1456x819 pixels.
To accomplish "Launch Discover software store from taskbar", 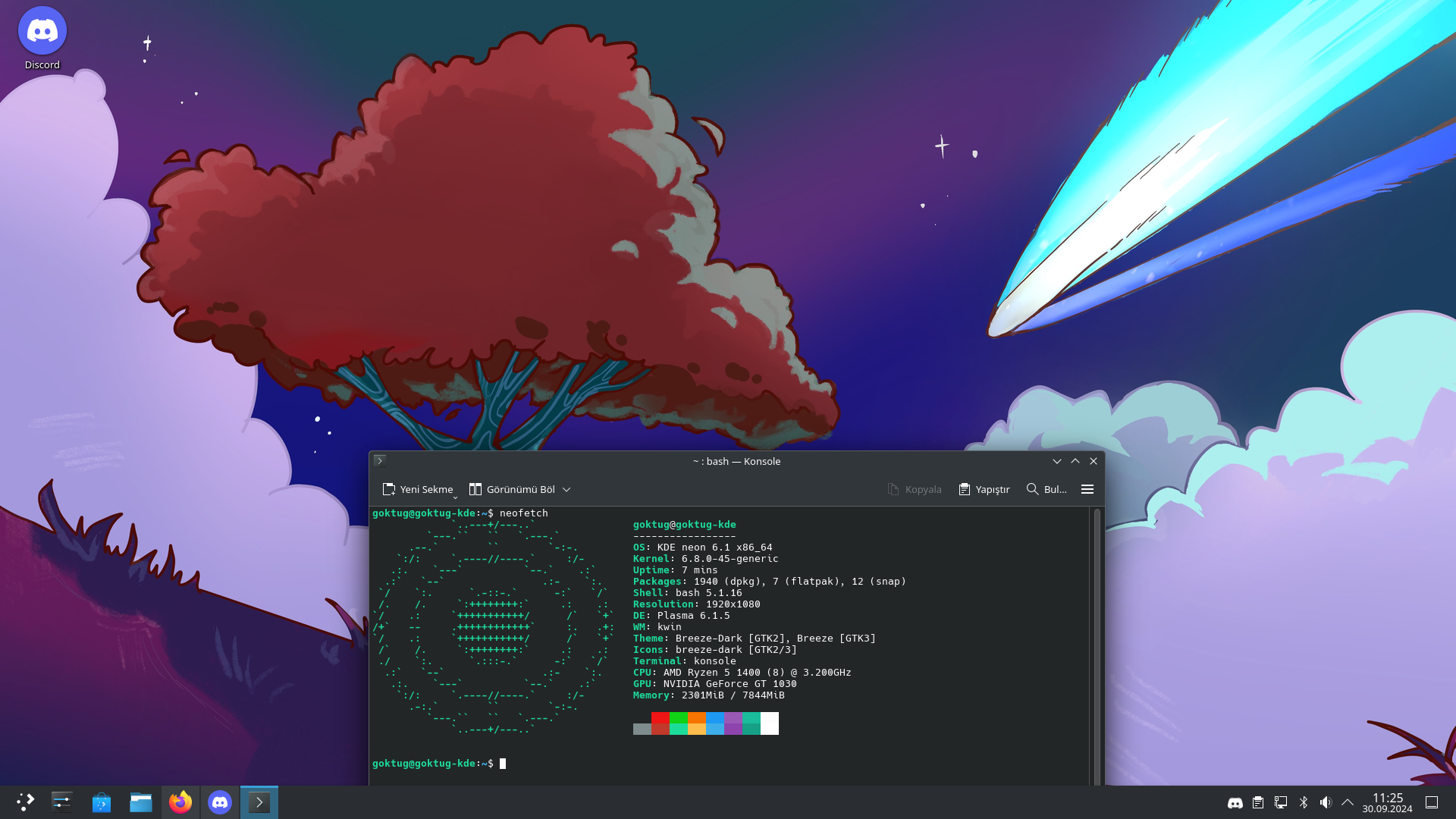I will click(x=102, y=802).
